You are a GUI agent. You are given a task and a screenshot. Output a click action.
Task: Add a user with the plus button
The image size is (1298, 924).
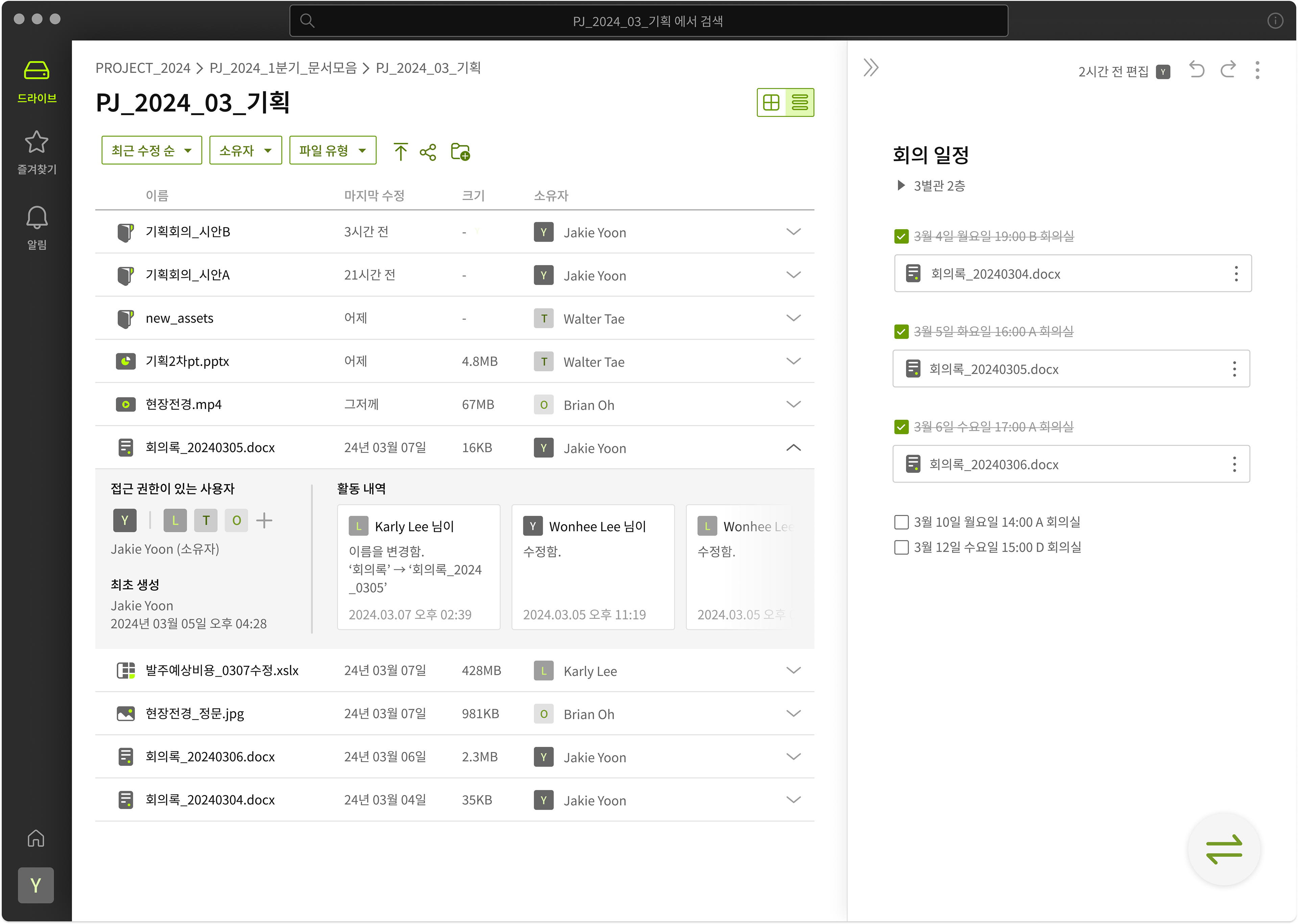(264, 520)
